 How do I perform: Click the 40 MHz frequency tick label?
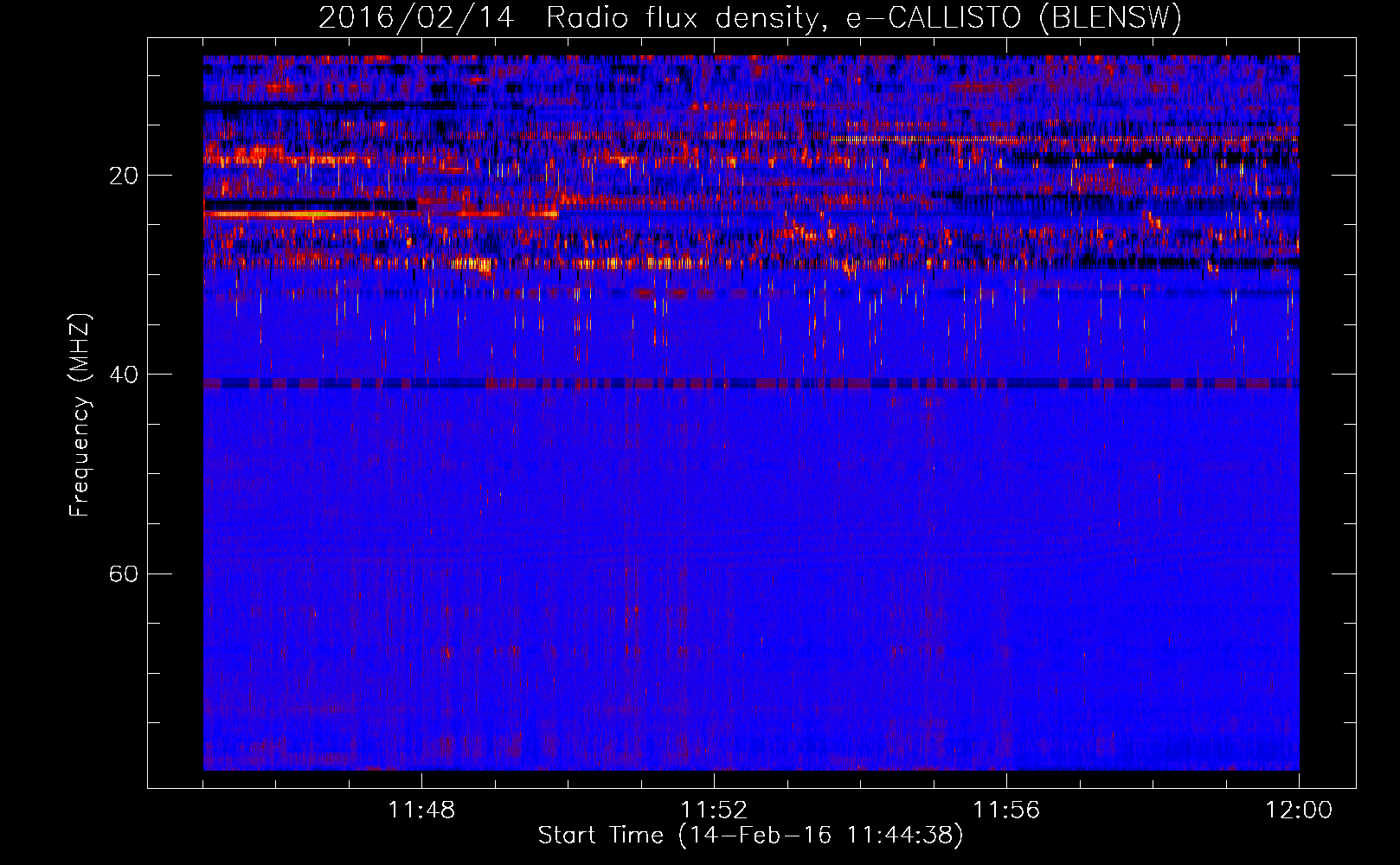click(x=124, y=375)
